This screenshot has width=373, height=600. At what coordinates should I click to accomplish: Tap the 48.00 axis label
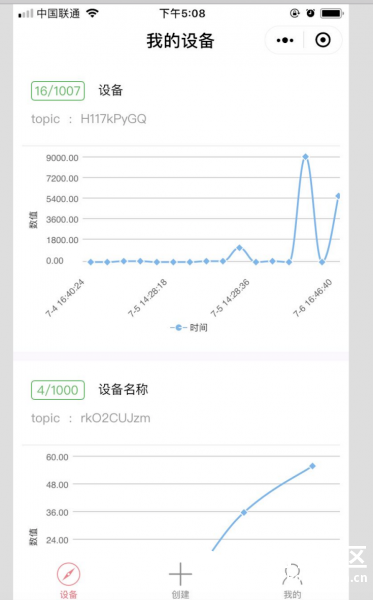[x=57, y=485]
